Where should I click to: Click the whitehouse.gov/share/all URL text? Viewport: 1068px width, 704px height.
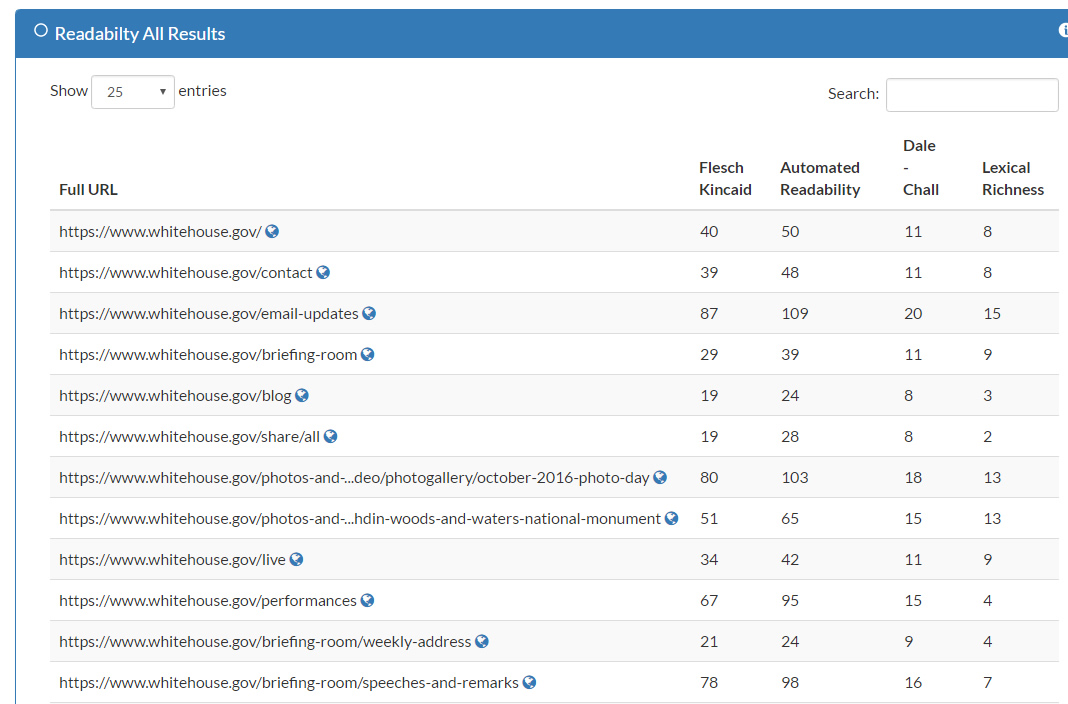[189, 436]
